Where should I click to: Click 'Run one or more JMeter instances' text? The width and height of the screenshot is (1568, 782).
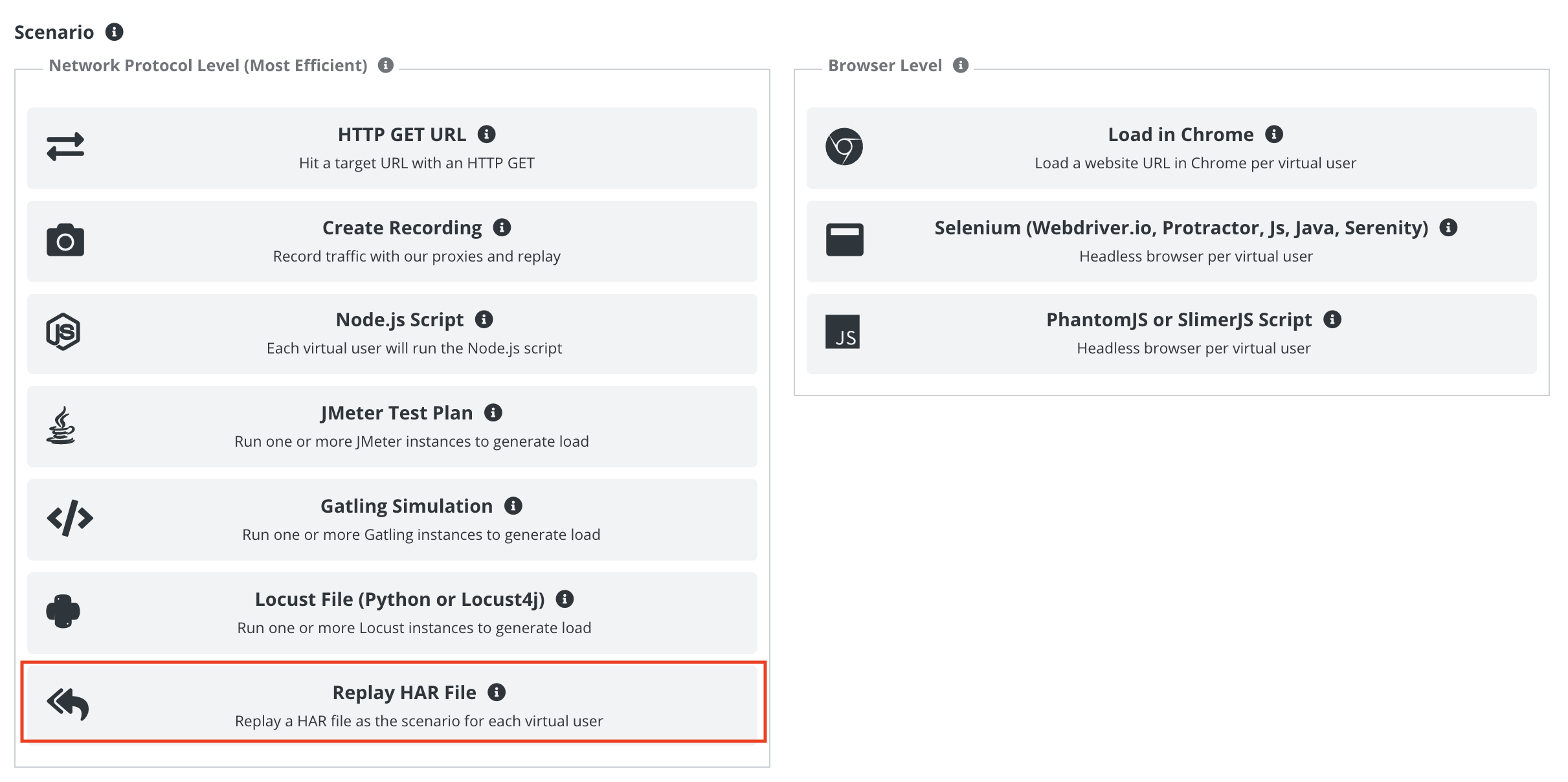click(412, 441)
